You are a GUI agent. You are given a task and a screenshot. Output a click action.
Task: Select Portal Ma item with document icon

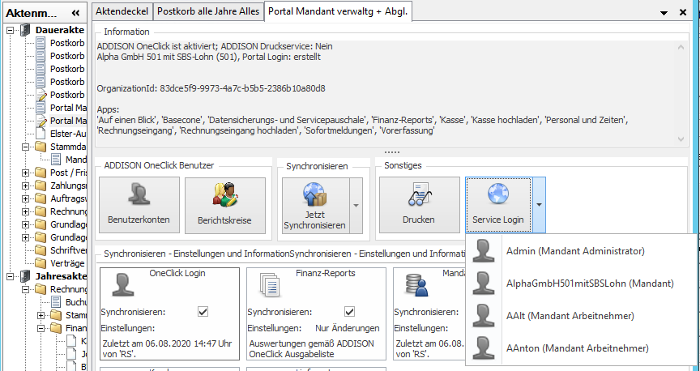tap(68, 108)
